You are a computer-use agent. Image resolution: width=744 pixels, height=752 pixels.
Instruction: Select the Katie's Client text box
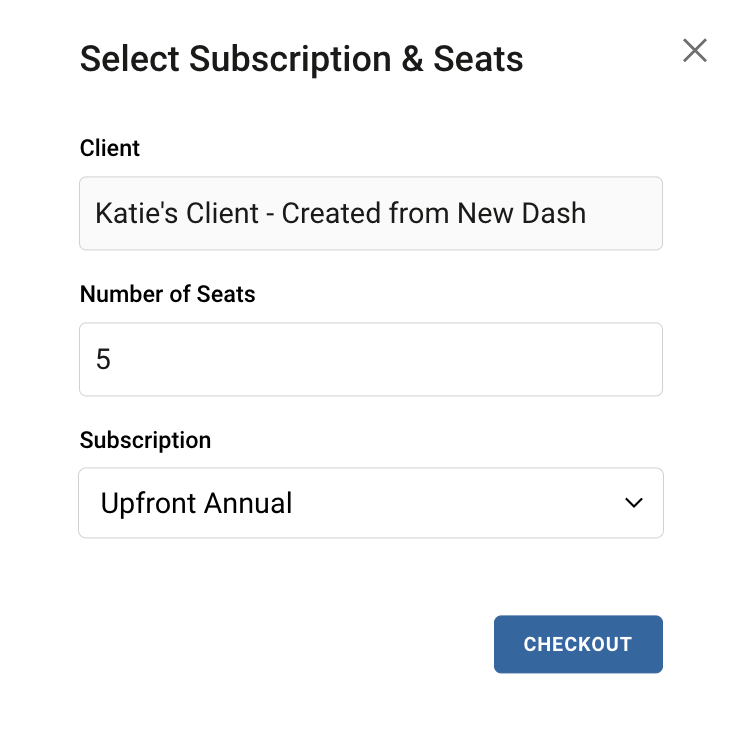371,213
